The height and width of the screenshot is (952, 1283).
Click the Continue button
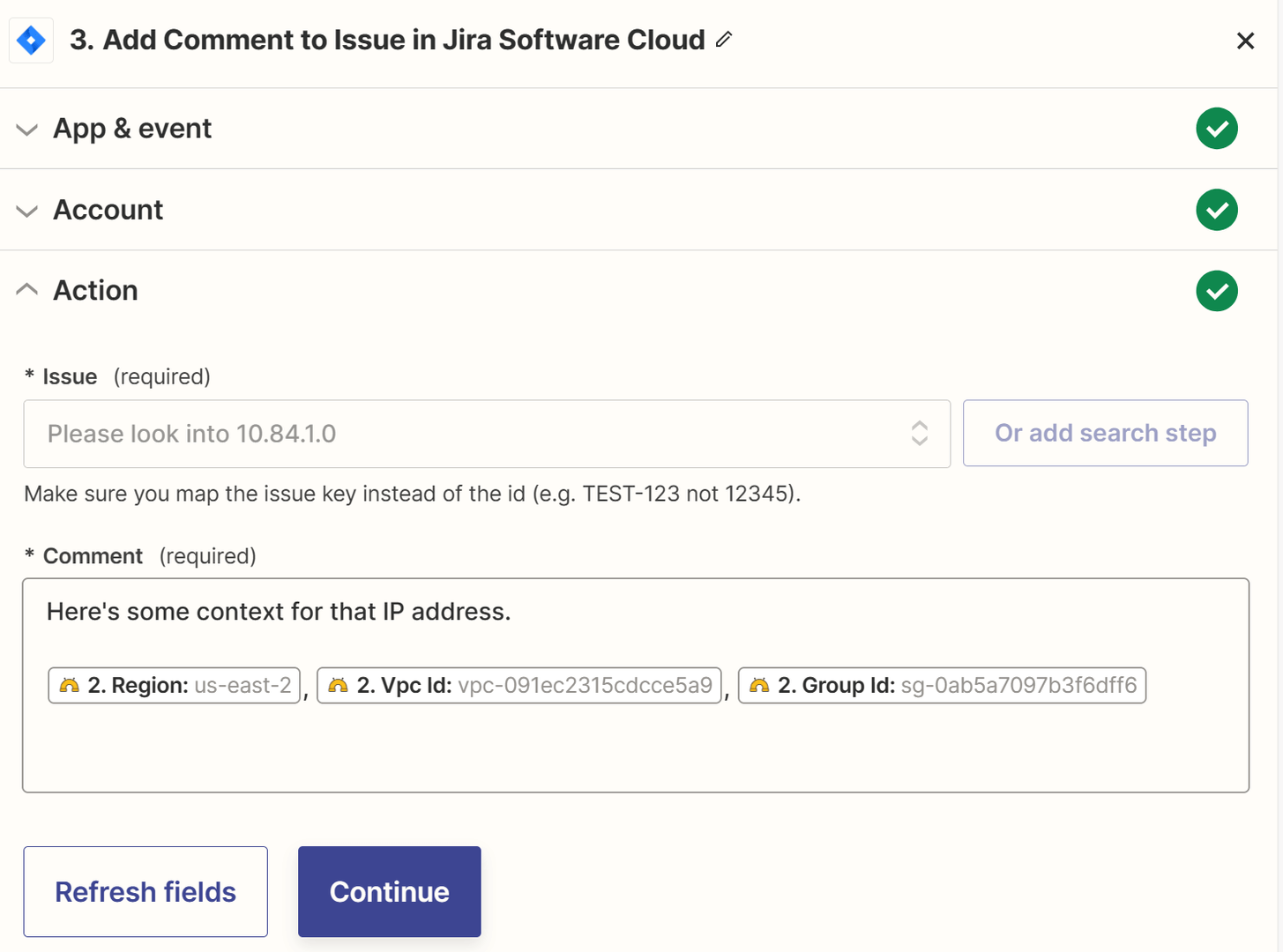[x=390, y=891]
